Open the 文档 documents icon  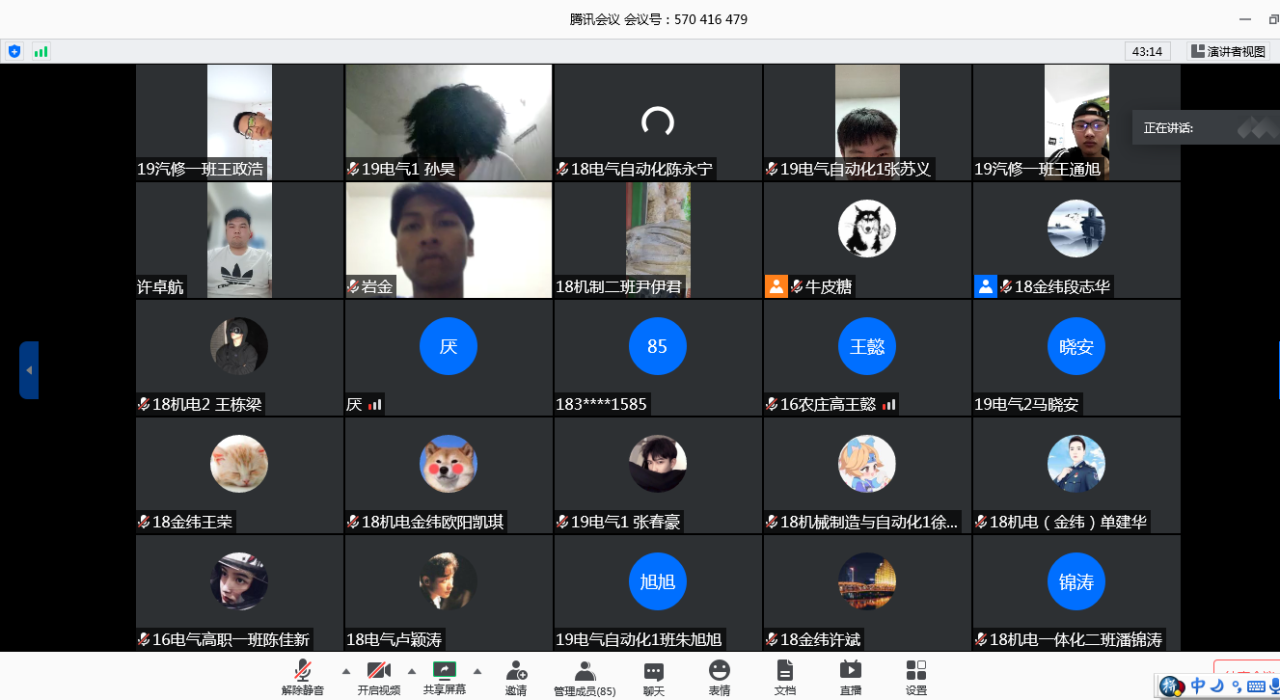[785, 677]
